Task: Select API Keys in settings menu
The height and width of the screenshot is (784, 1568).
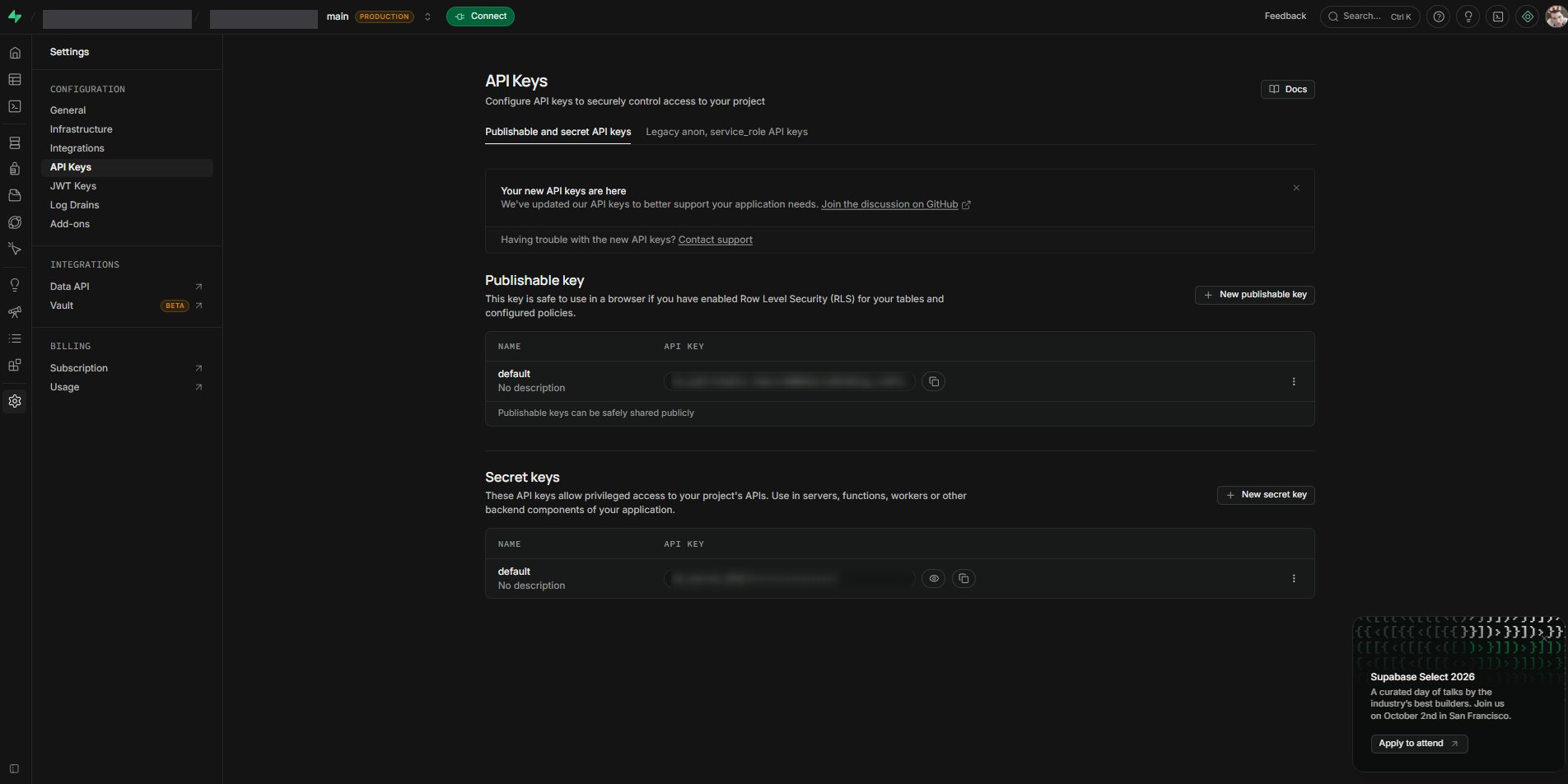Action: (127, 167)
